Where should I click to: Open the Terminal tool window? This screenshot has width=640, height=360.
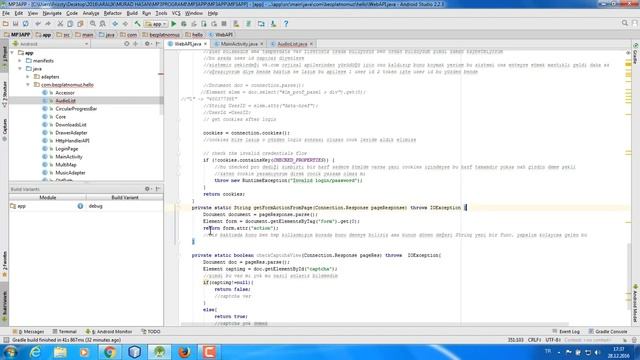click(64, 331)
